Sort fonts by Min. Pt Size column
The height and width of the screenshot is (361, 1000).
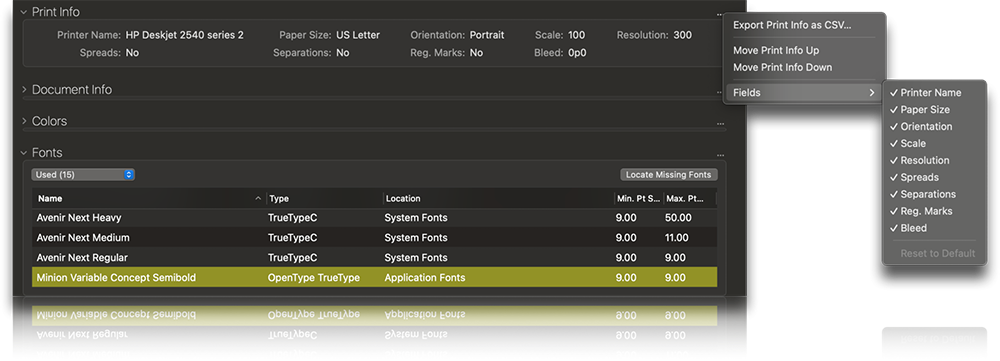(x=638, y=198)
